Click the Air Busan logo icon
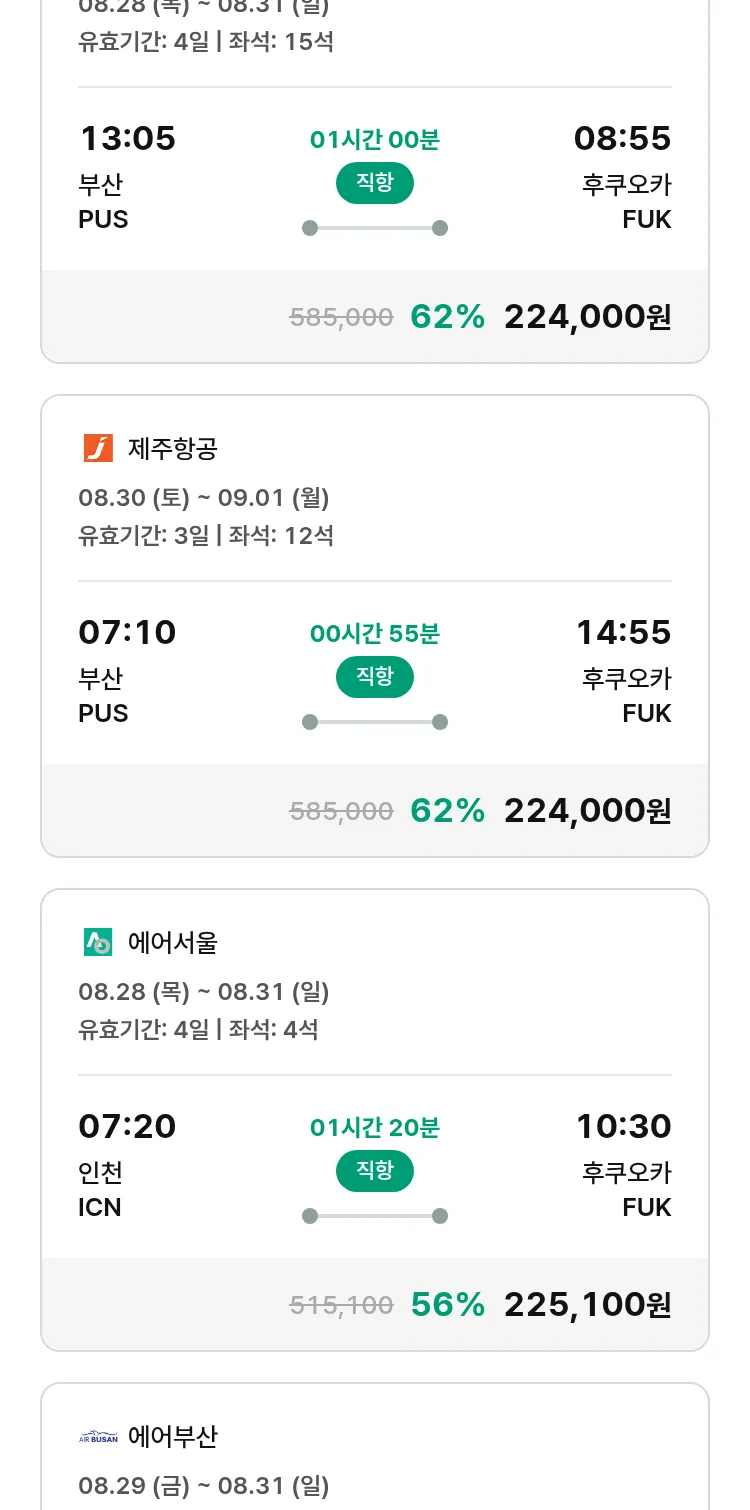The height and width of the screenshot is (1510, 750). pos(98,1437)
